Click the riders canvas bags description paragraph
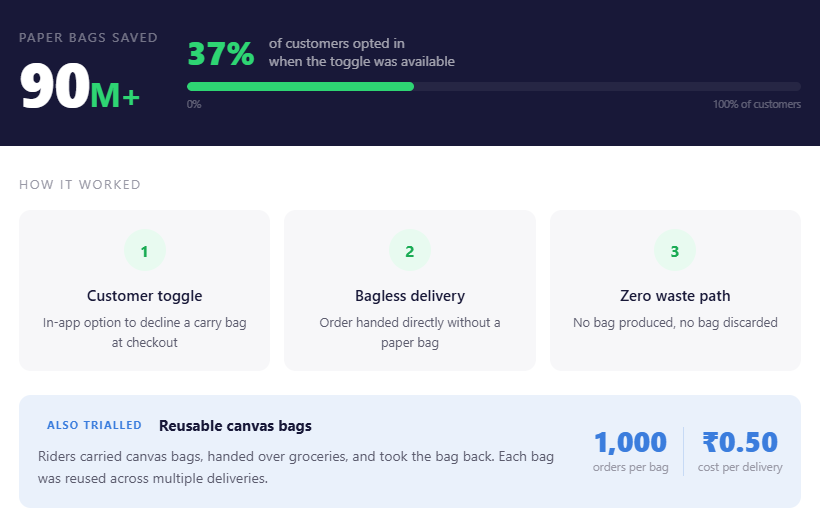The width and height of the screenshot is (820, 524). click(x=295, y=467)
